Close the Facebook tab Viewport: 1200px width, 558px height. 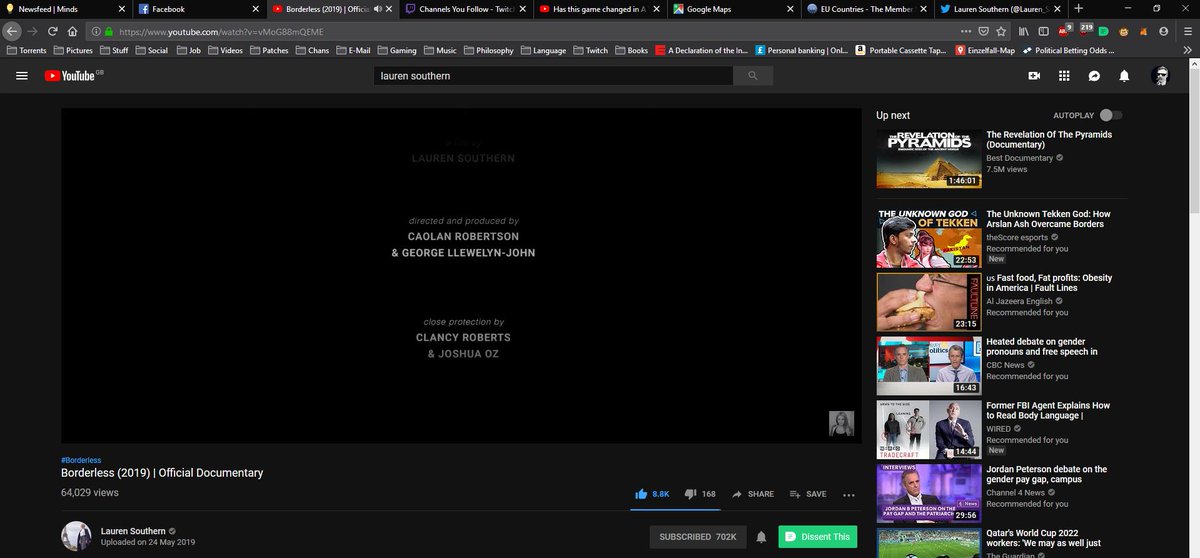pos(255,9)
